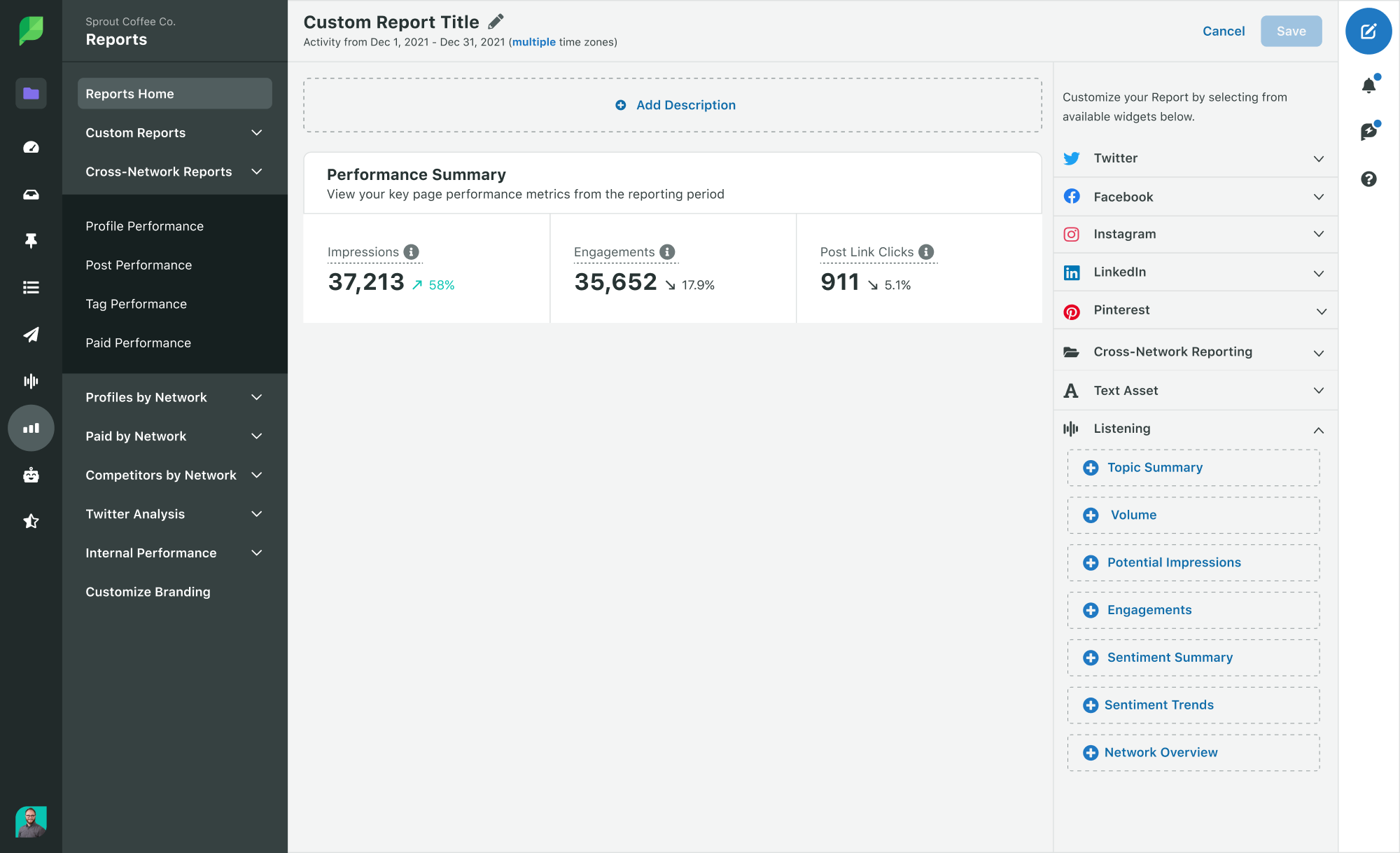Image resolution: width=1400 pixels, height=853 pixels.
Task: Click the Impressions info icon
Action: tap(412, 251)
